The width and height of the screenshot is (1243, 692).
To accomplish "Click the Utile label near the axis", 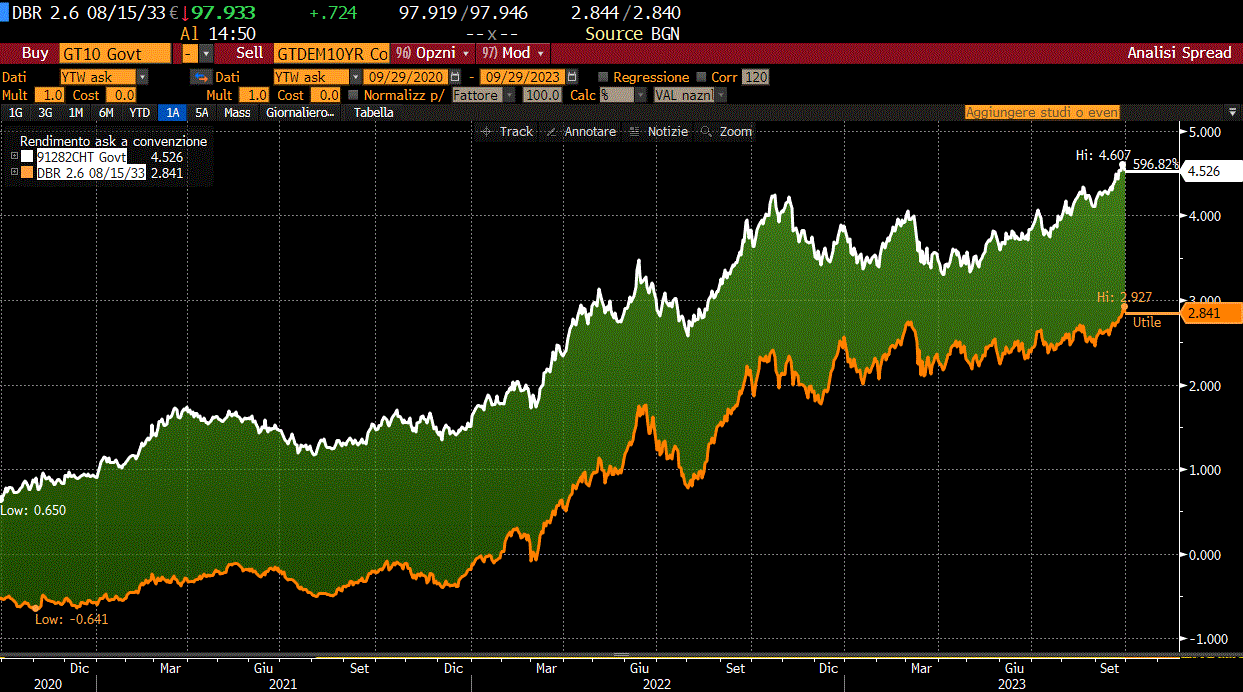I will pyautogui.click(x=1146, y=322).
